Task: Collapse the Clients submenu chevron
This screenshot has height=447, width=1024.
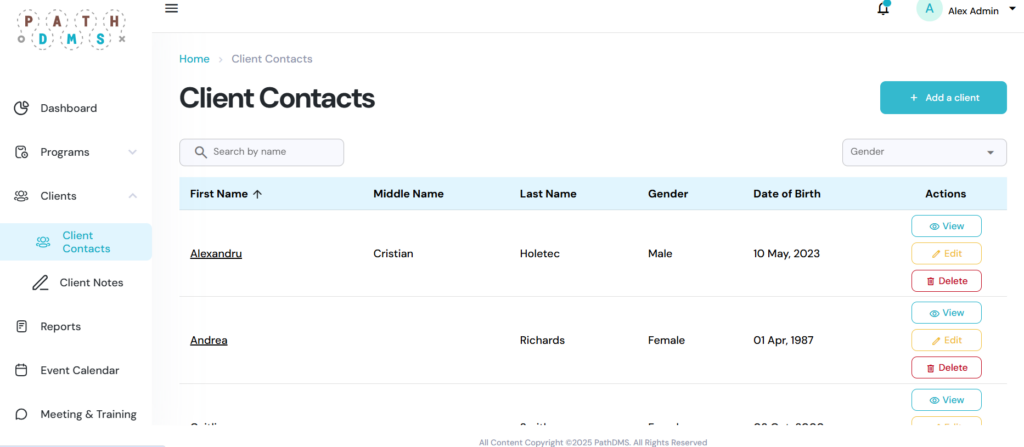Action: pyautogui.click(x=133, y=196)
